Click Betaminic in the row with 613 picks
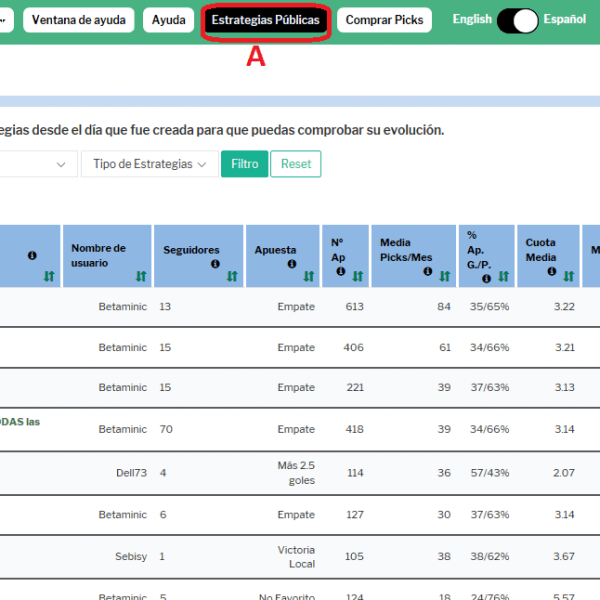The width and height of the screenshot is (600, 600). [x=122, y=307]
